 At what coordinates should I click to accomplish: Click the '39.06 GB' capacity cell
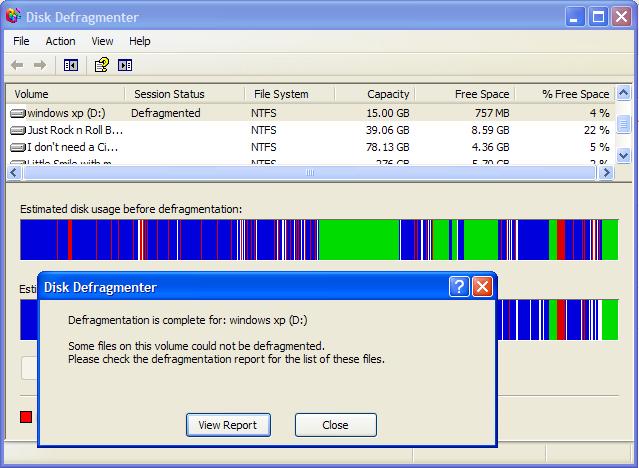click(388, 130)
